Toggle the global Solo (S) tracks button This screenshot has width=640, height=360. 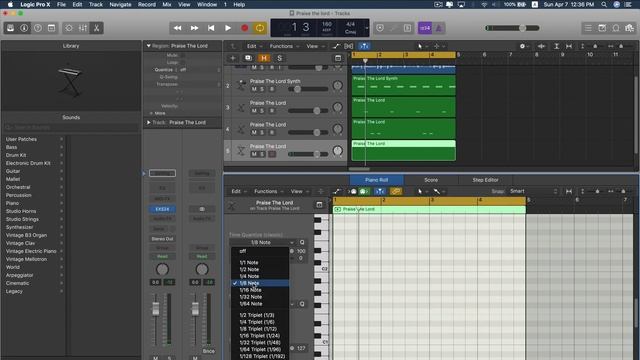[x=280, y=58]
